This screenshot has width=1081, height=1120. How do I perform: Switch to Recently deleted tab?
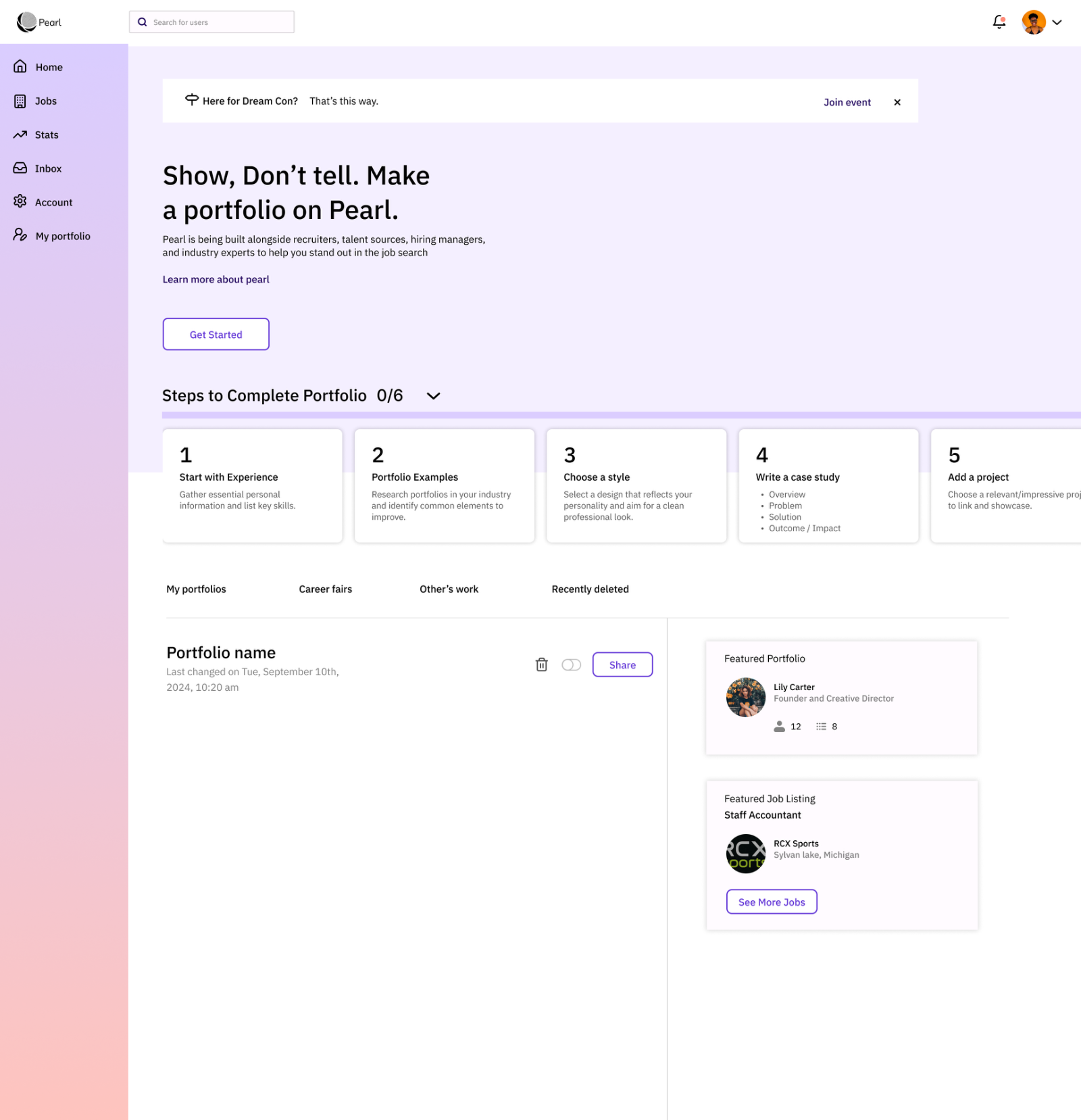[590, 589]
